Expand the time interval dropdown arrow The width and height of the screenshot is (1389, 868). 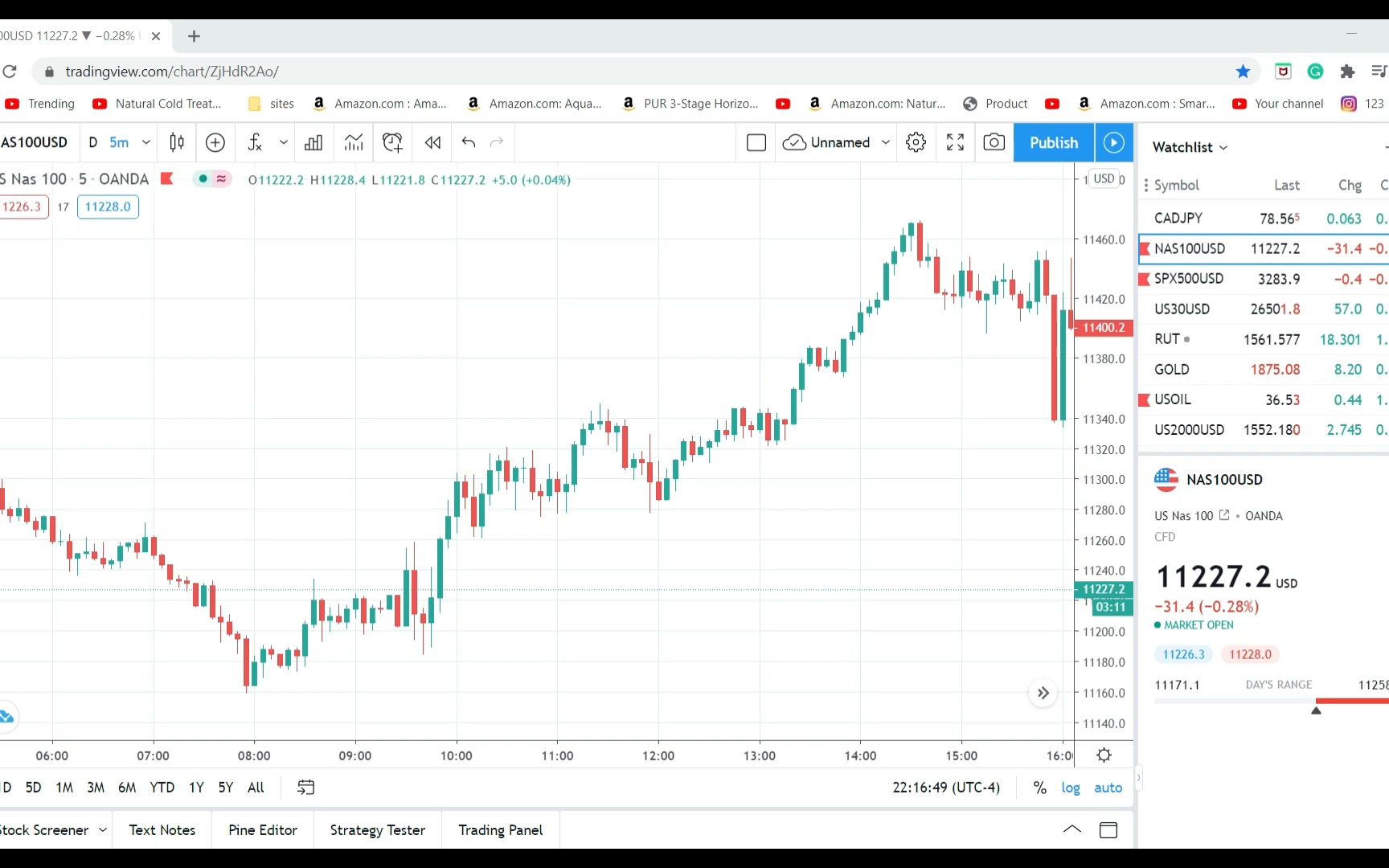pos(145,142)
